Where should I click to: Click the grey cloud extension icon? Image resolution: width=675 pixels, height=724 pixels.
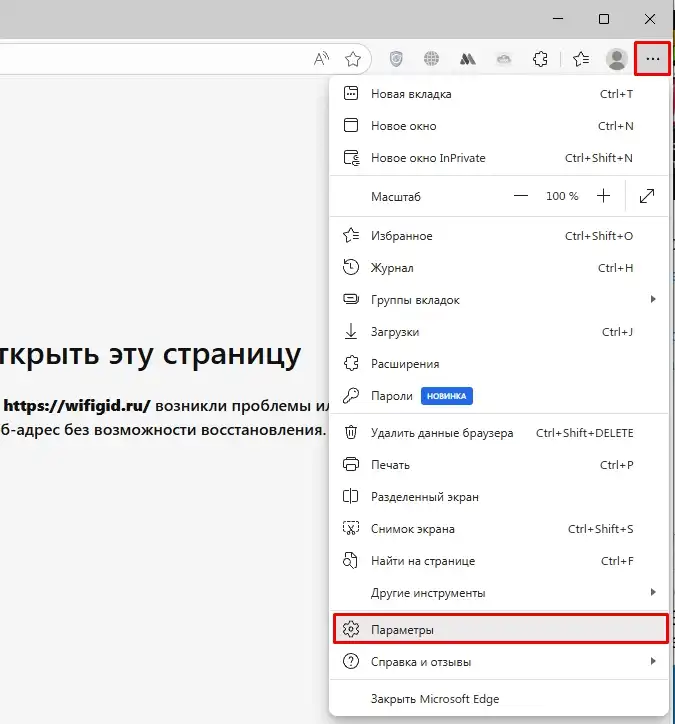[x=504, y=59]
